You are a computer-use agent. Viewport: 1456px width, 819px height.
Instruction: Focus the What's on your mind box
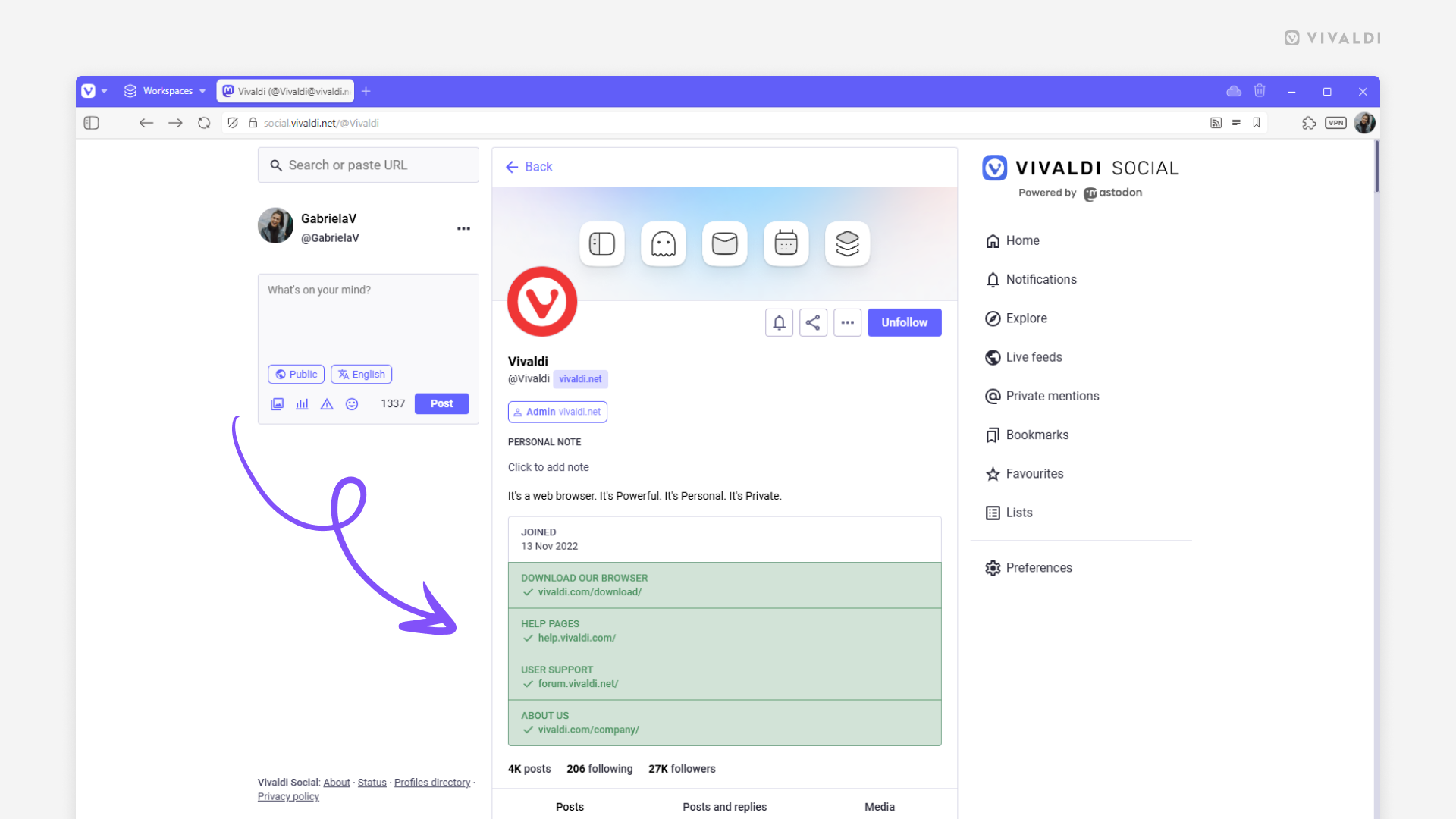pos(369,317)
